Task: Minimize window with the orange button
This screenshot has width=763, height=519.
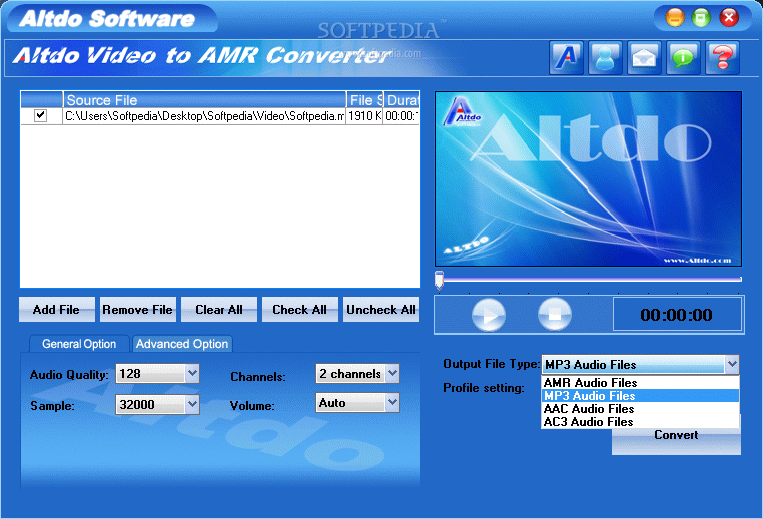Action: pos(675,18)
